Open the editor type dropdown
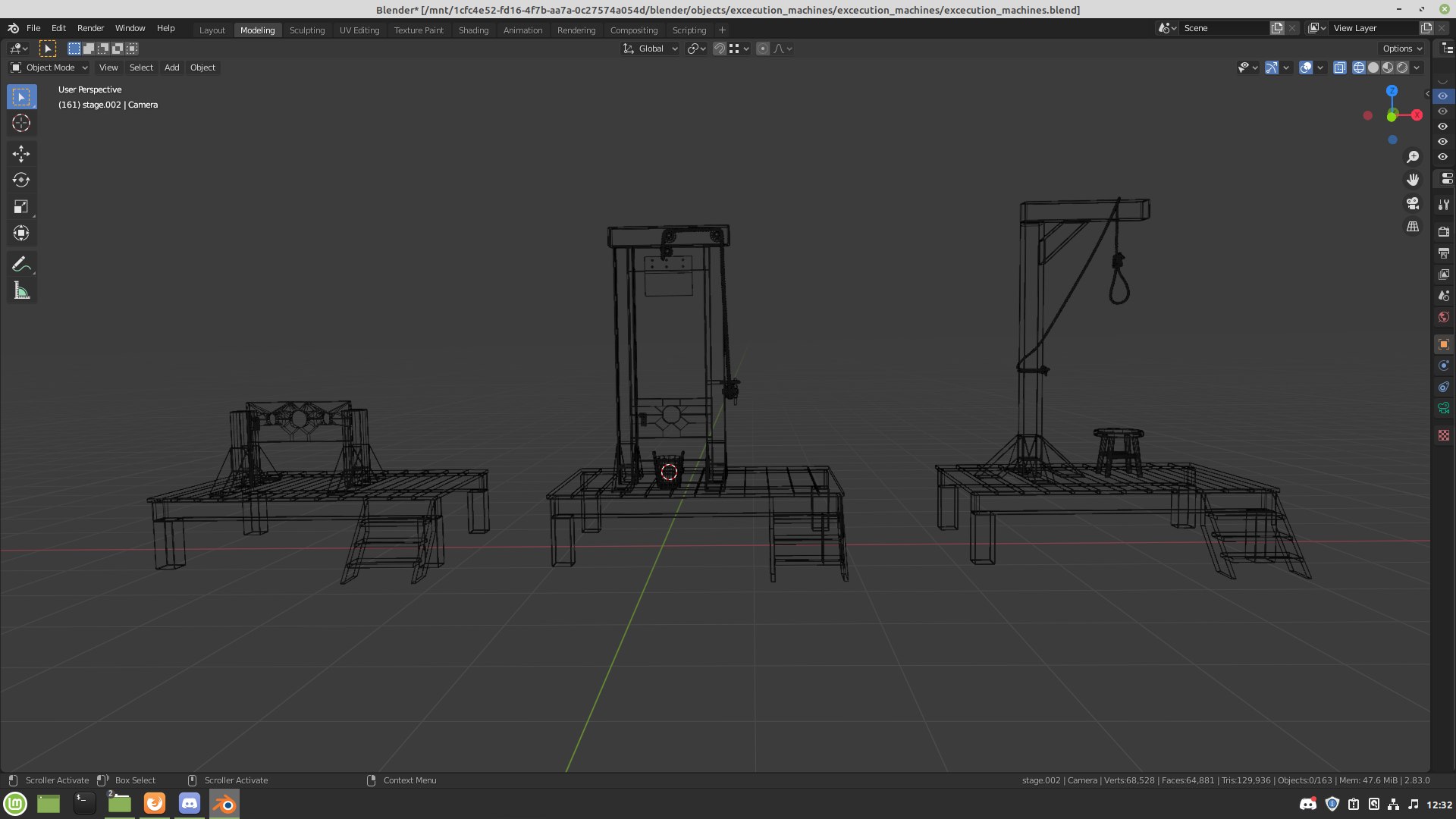This screenshot has width=1456, height=819. click(18, 49)
